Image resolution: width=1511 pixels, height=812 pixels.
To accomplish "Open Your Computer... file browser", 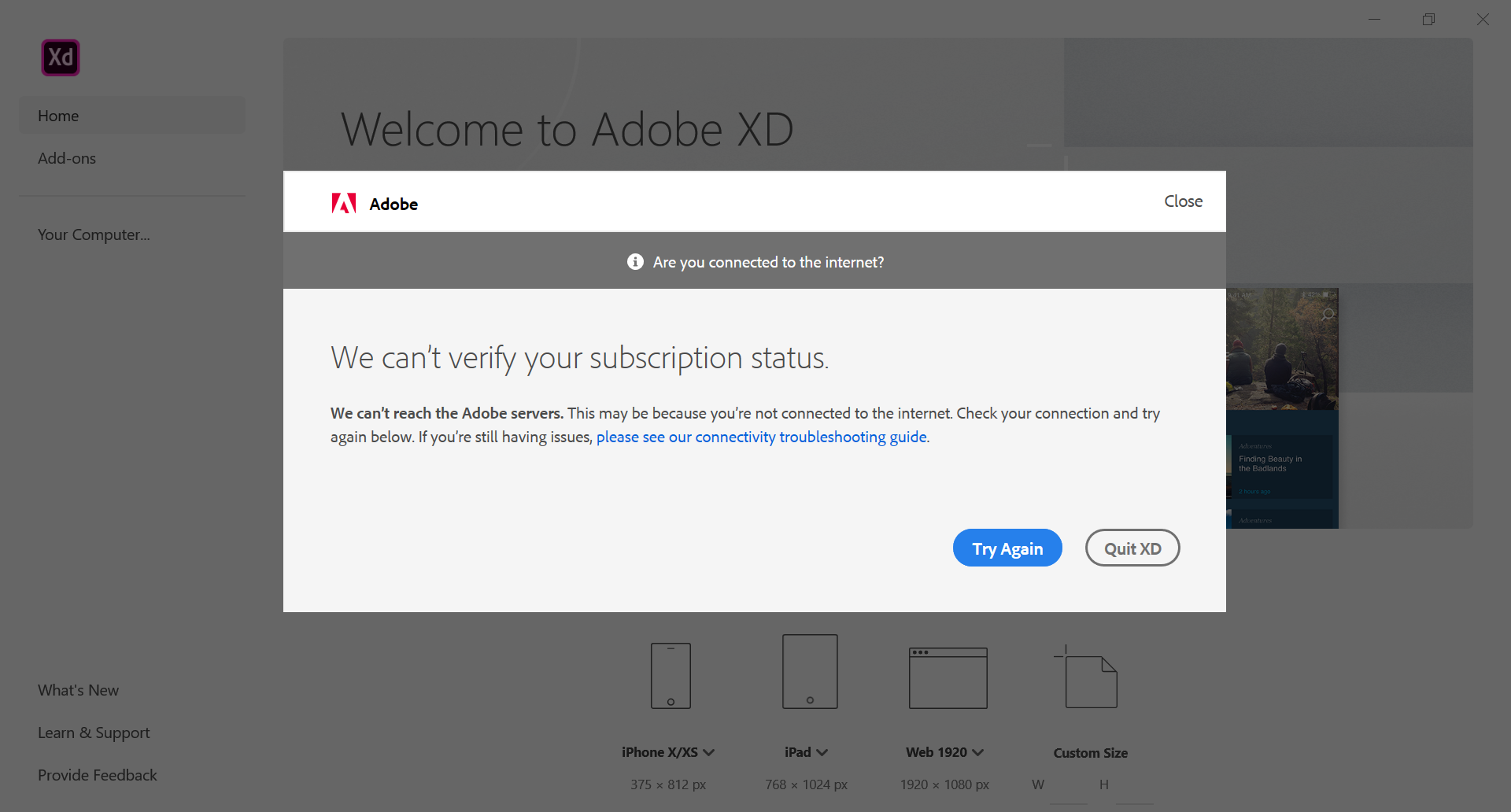I will (x=94, y=234).
